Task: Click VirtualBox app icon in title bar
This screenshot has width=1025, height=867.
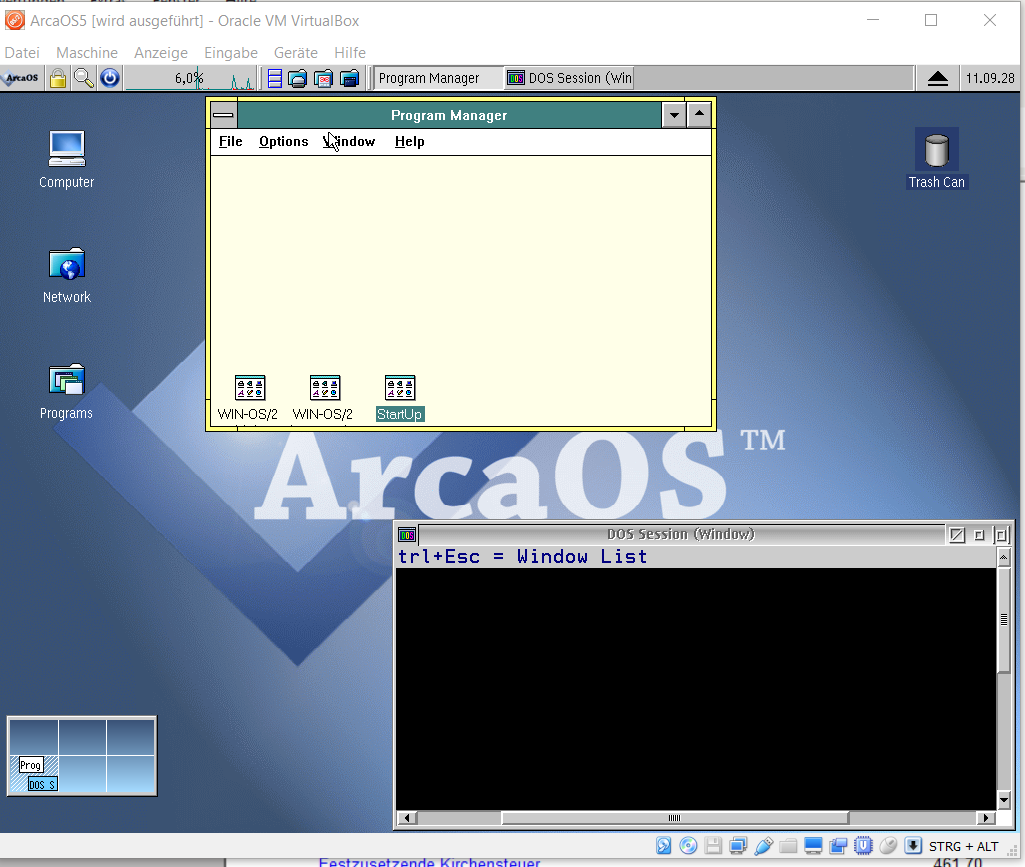Action: point(15,20)
